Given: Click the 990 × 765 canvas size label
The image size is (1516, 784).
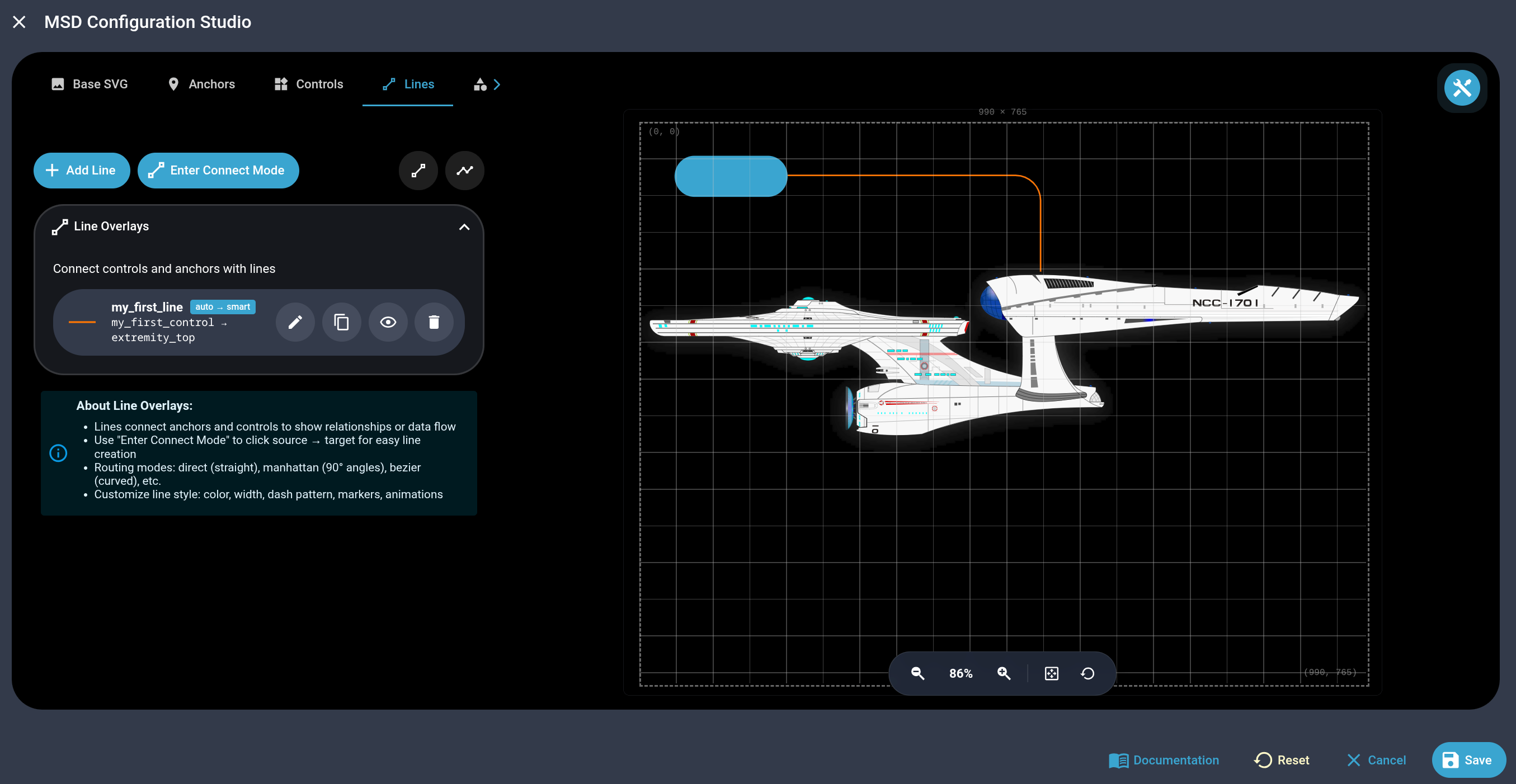Looking at the screenshot, I should click(1002, 112).
